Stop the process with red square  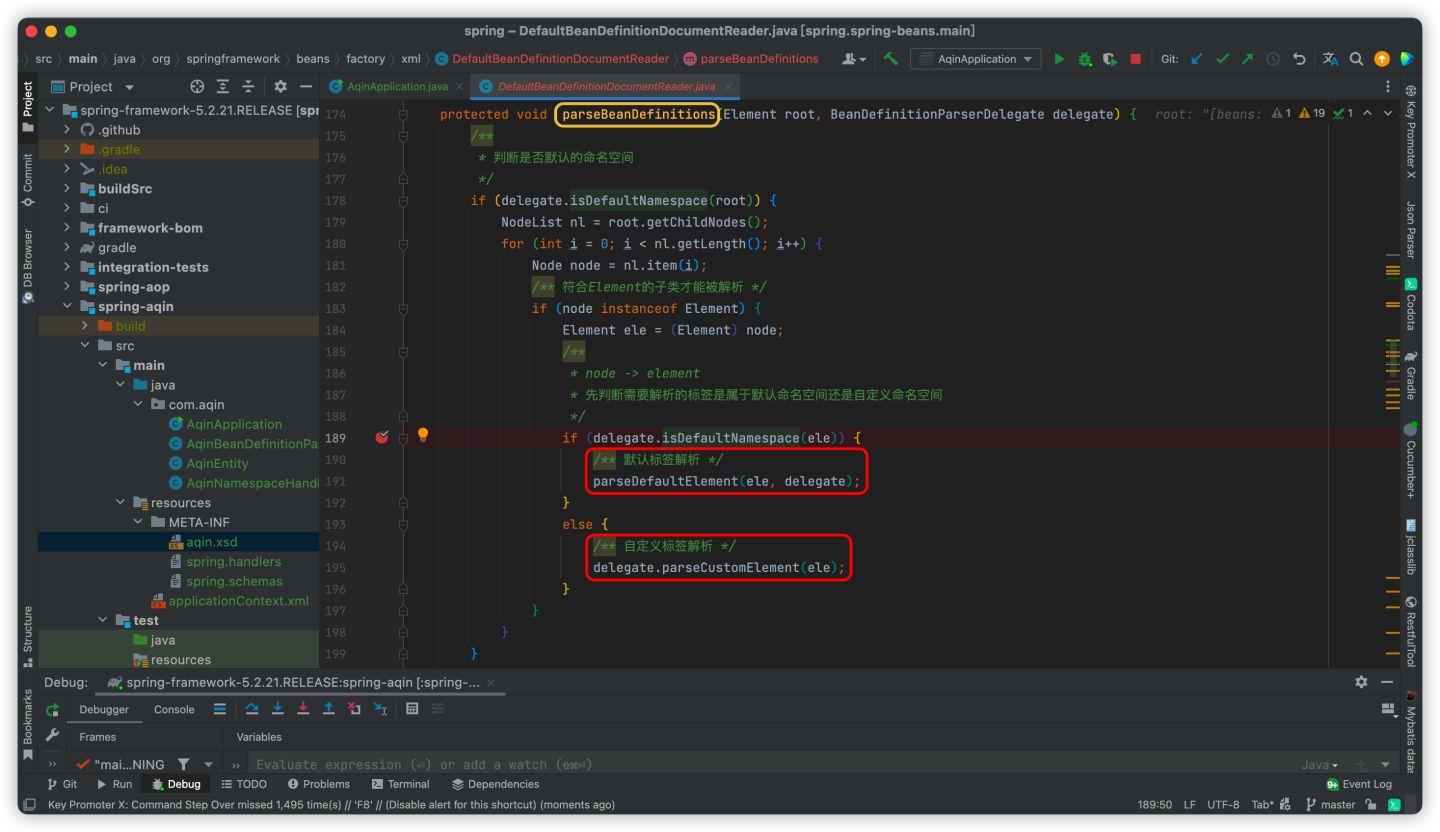click(1135, 59)
